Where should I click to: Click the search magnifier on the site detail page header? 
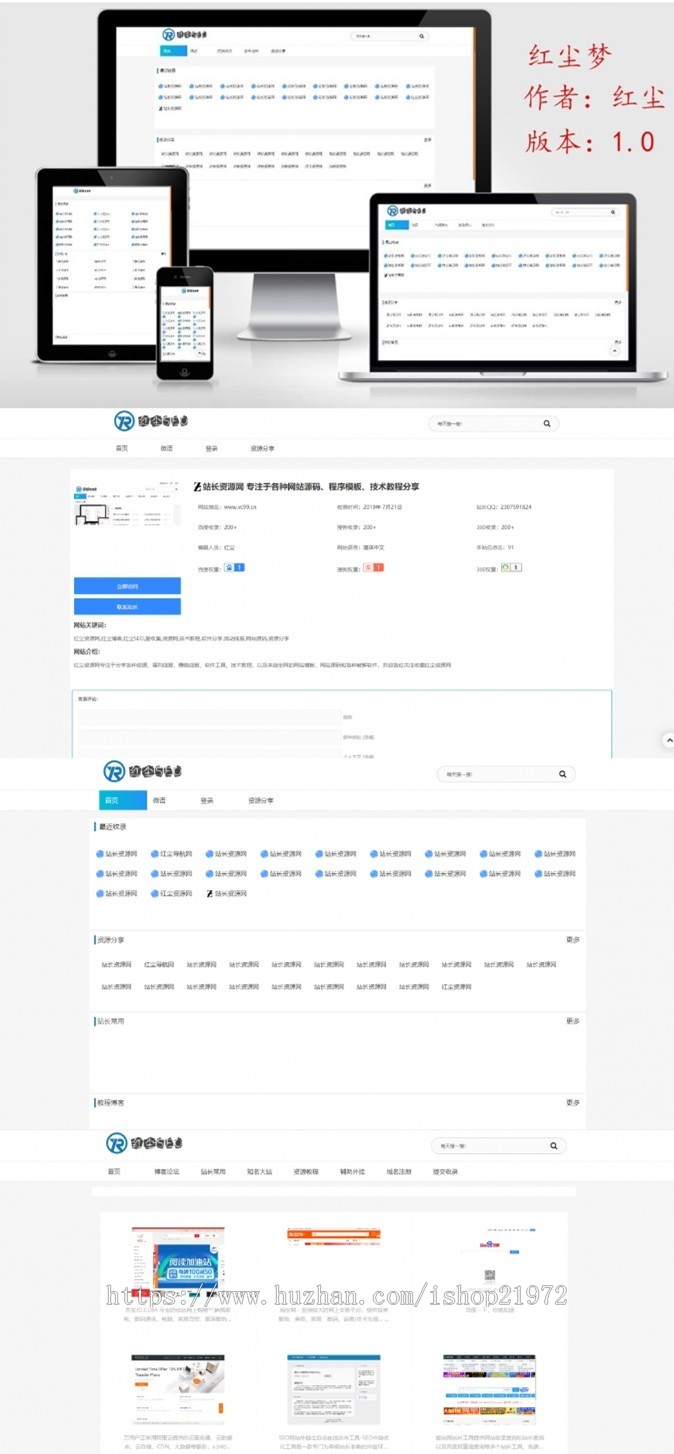[x=547, y=424]
